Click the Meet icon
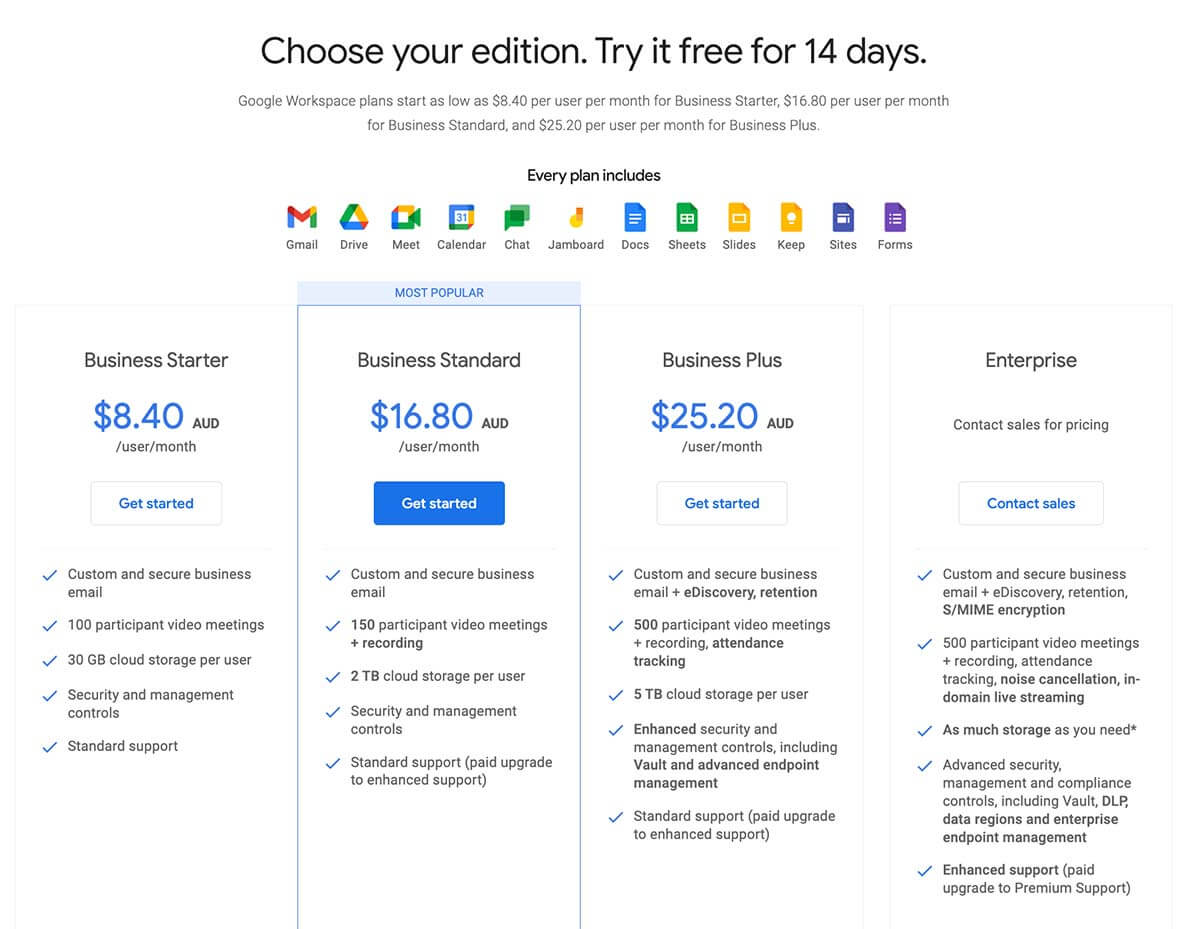This screenshot has width=1200, height=929. (x=405, y=216)
